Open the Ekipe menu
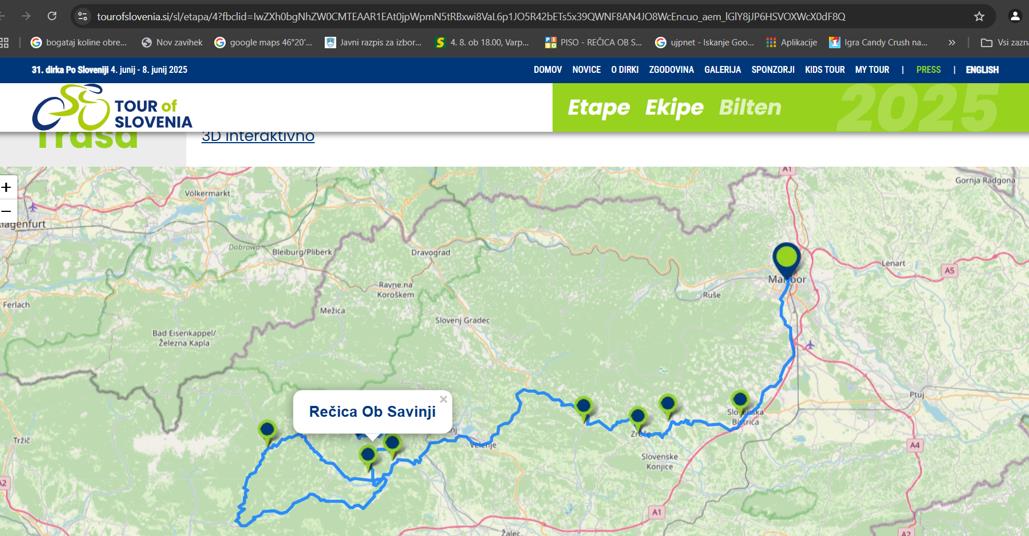 click(674, 107)
